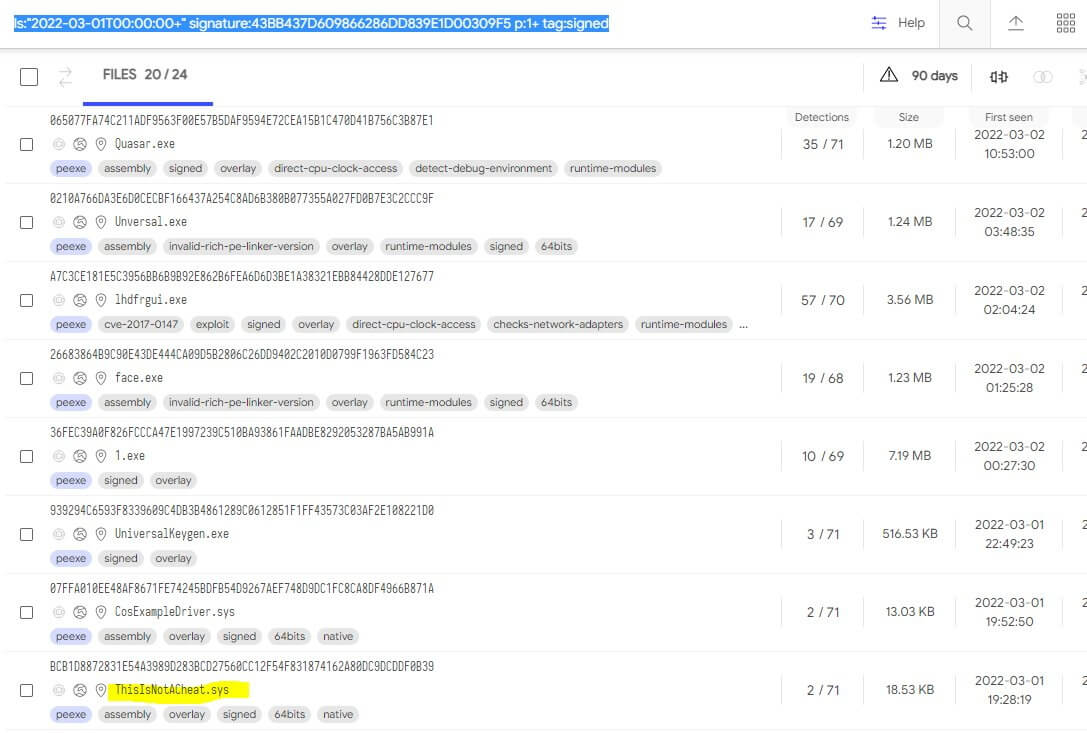This screenshot has width=1087, height=733.
Task: Click the location pin icon beside Quasar.exe
Action: click(x=101, y=144)
